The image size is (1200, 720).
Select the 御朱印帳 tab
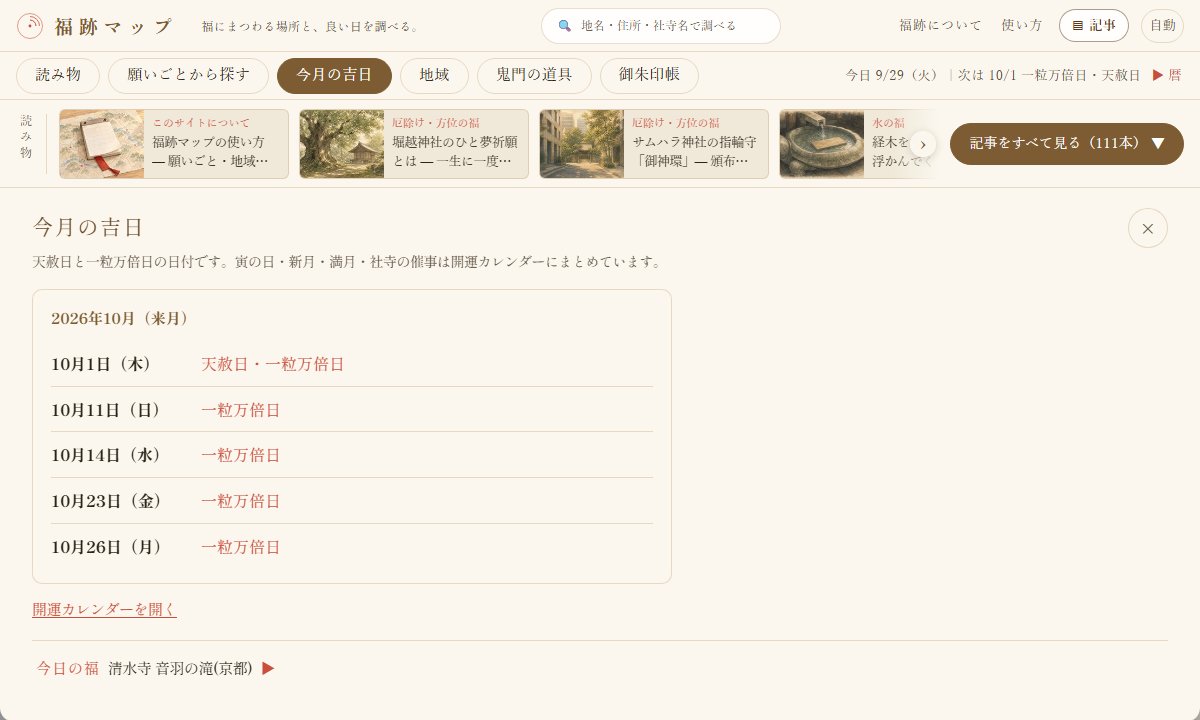[x=649, y=75]
